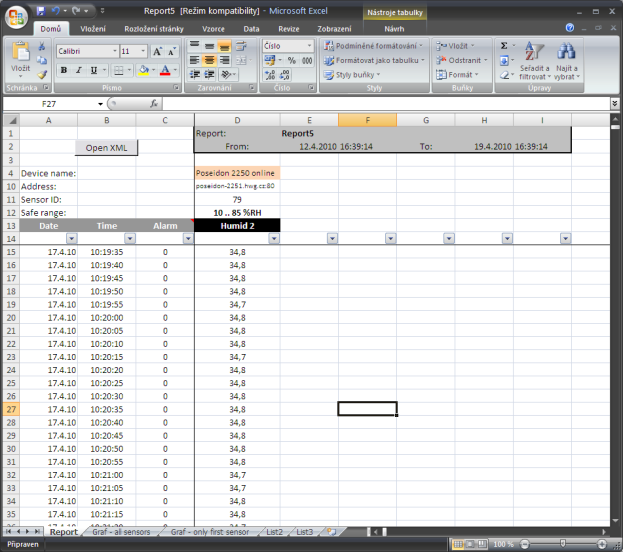Image resolution: width=623 pixels, height=552 pixels.
Task: Open AutoSum sigma function
Action: tap(504, 46)
